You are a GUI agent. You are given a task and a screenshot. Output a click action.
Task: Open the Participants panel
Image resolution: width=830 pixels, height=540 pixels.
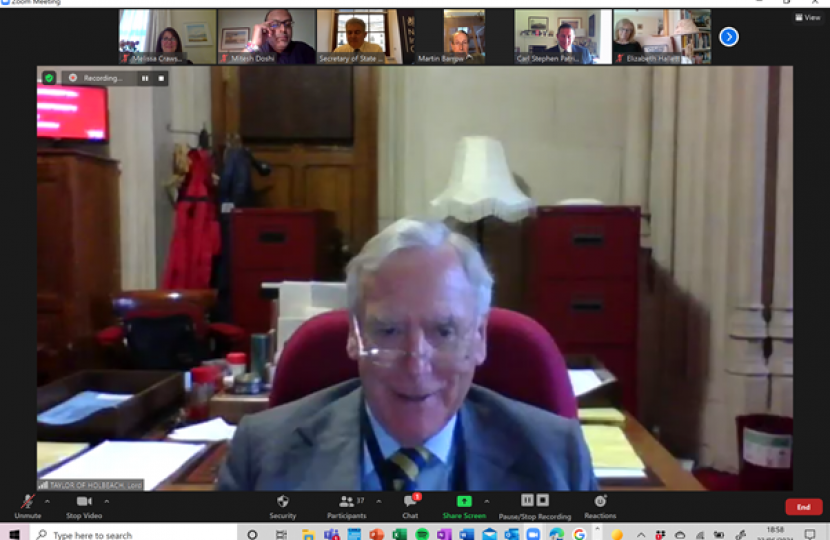[x=347, y=505]
